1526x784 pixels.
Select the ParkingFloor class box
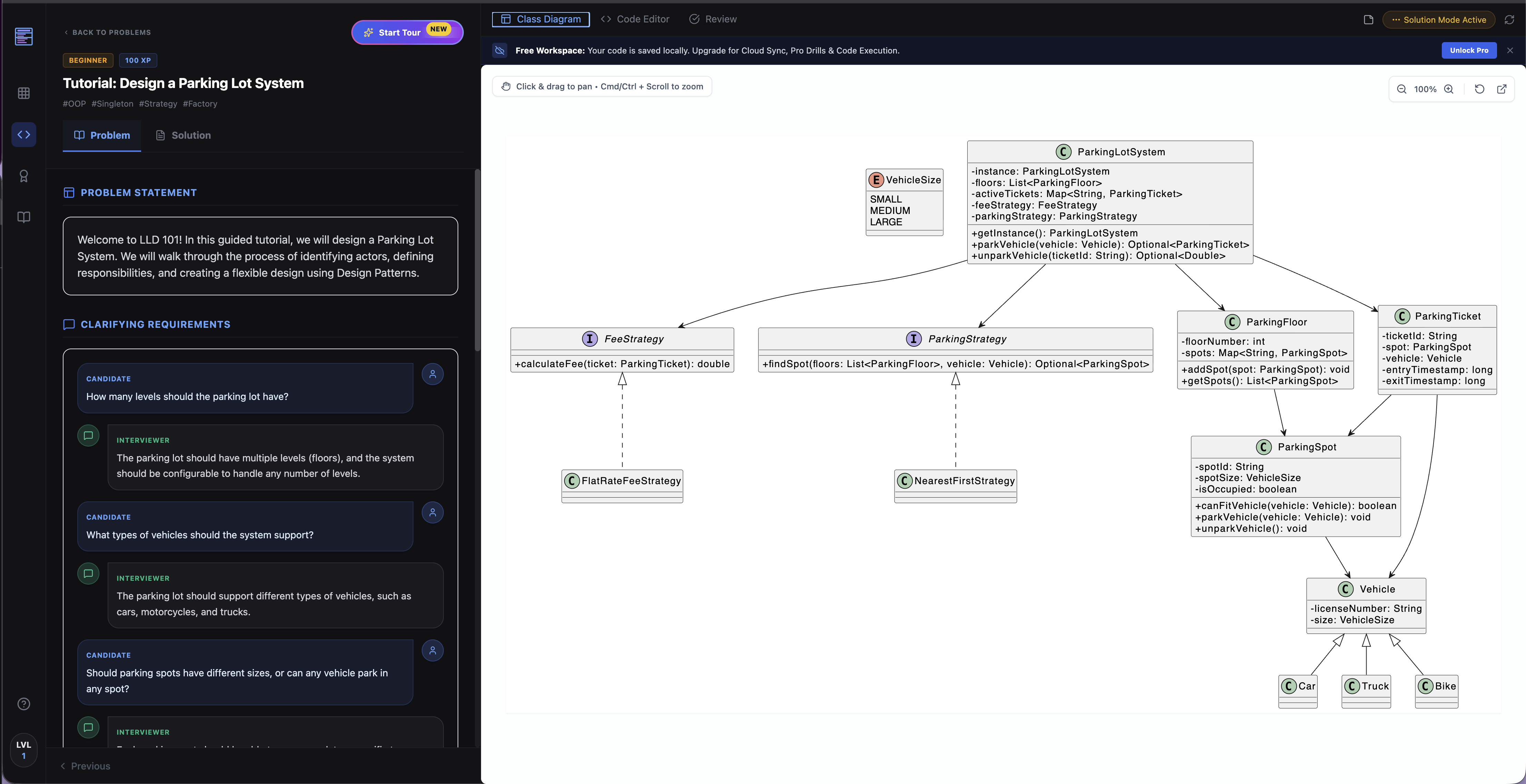(1265, 350)
